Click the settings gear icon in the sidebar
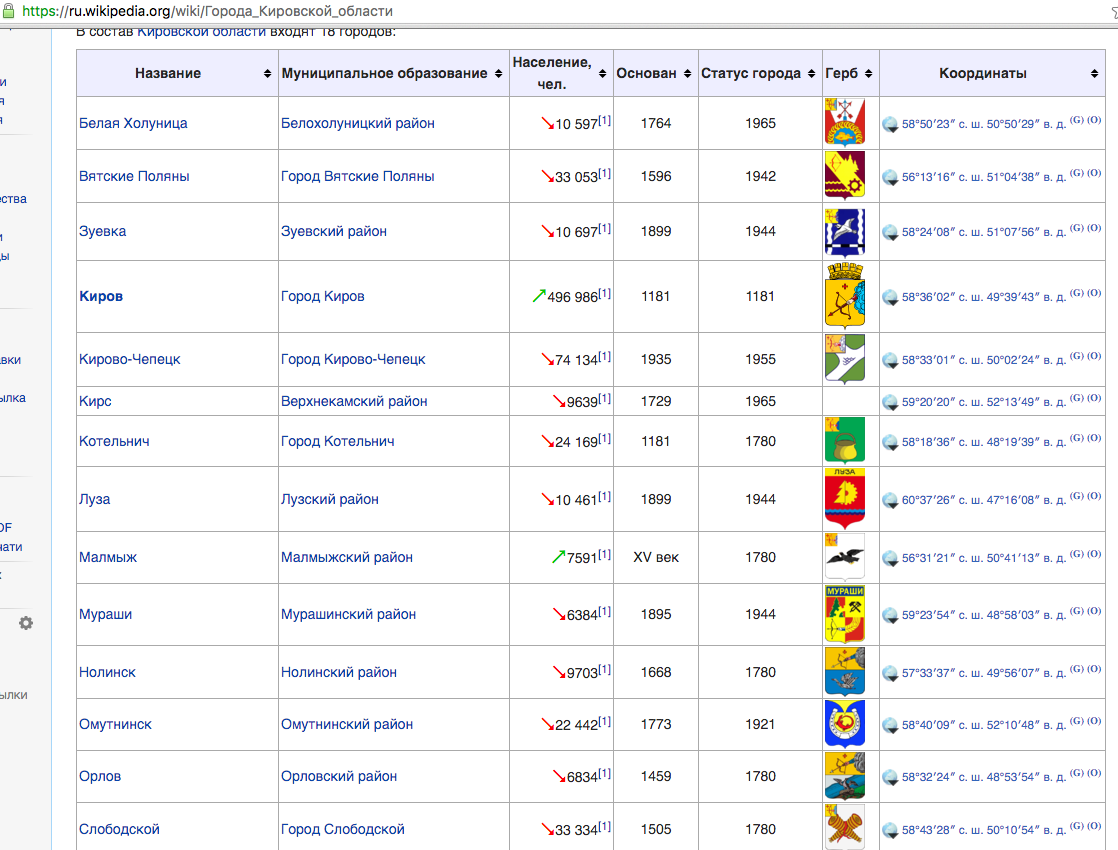Viewport: 1118px width, 850px height. 26,623
